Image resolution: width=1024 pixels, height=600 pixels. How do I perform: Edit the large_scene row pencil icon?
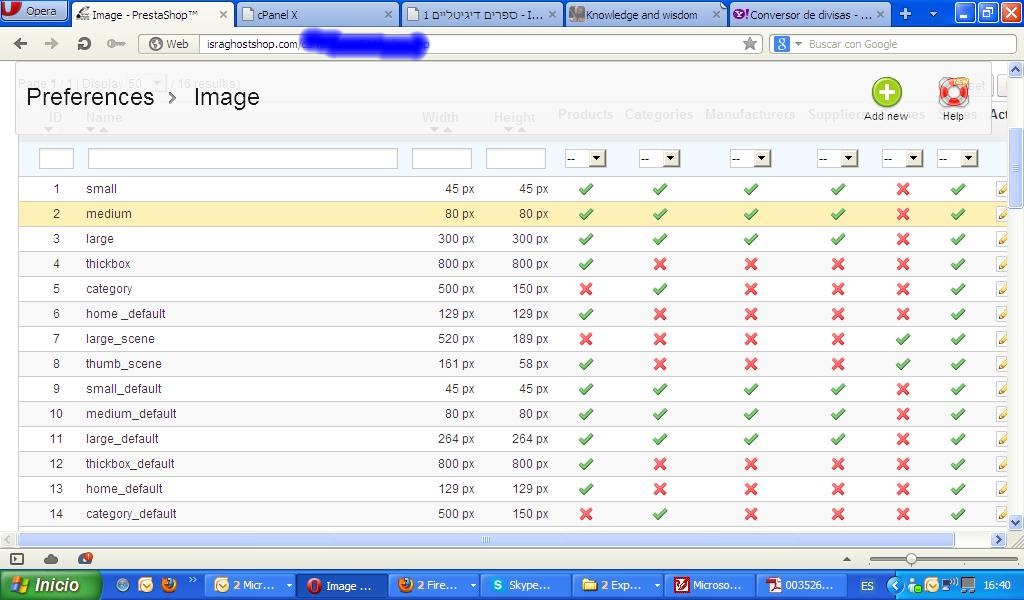1002,339
